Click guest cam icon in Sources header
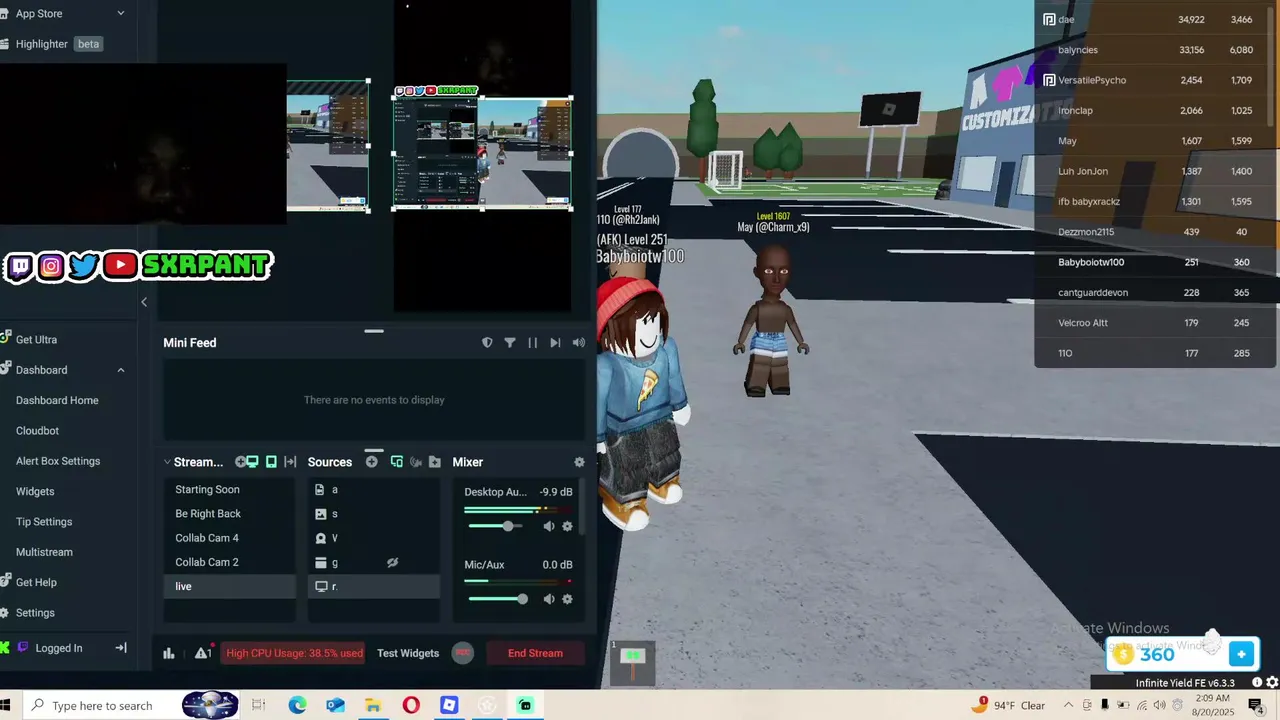The width and height of the screenshot is (1280, 720). click(x=416, y=462)
